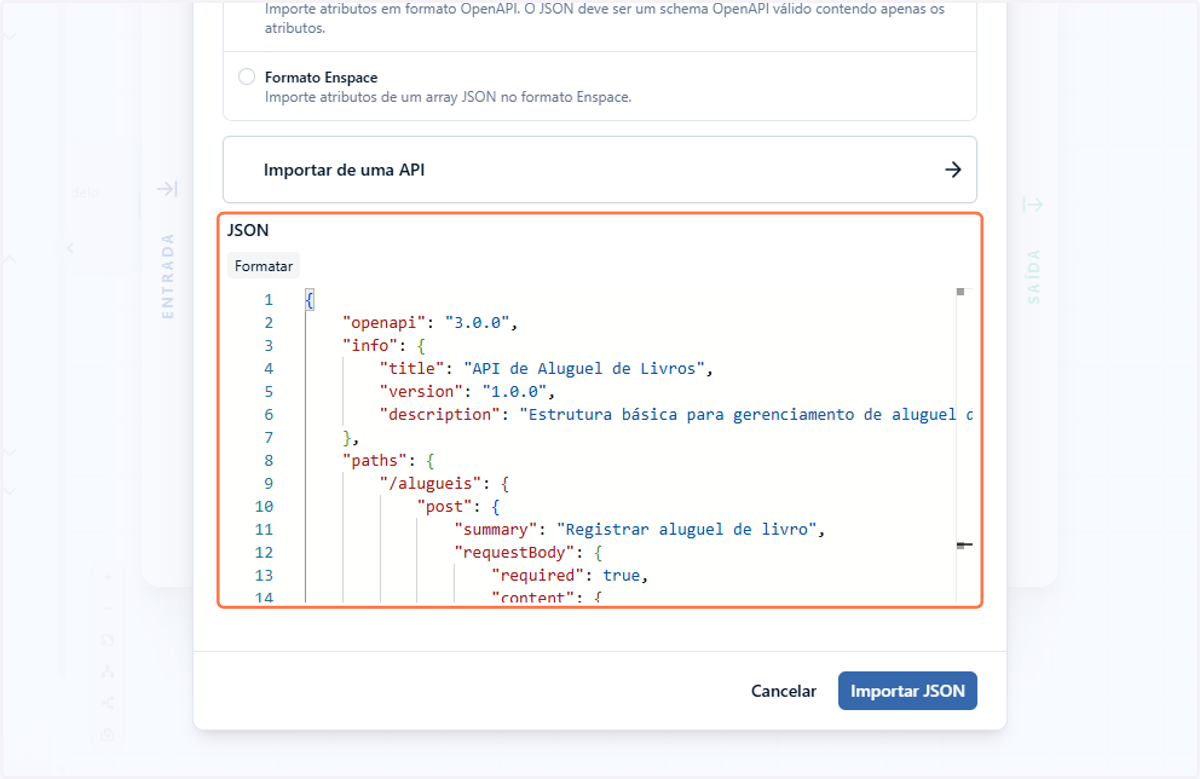The image size is (1200, 779).
Task: Click the "openapi" key on line 2
Action: [x=385, y=323]
